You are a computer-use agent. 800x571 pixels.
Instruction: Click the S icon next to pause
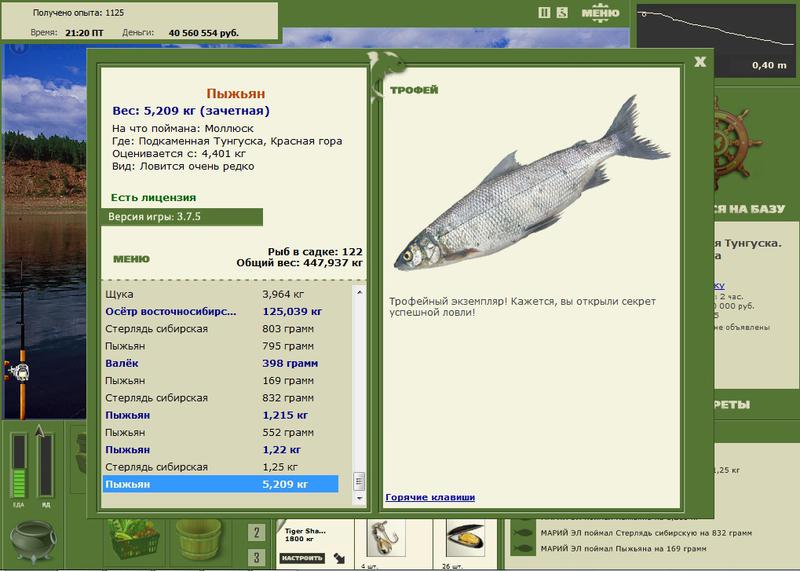click(562, 13)
